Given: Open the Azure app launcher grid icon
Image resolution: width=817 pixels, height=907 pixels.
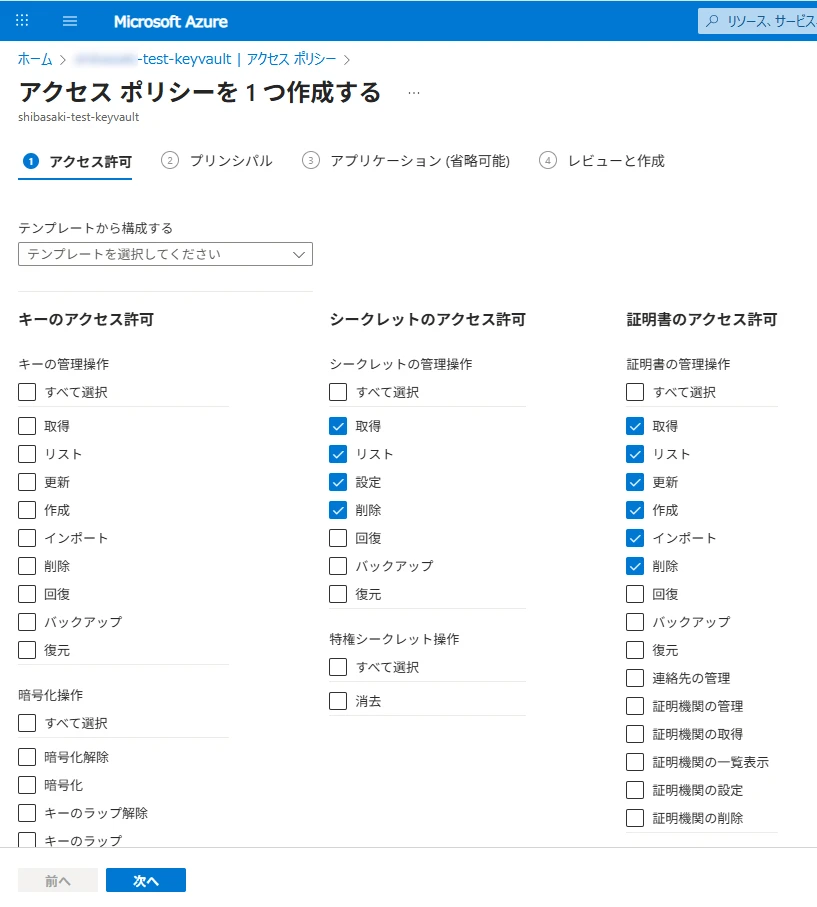Looking at the screenshot, I should point(22,20).
